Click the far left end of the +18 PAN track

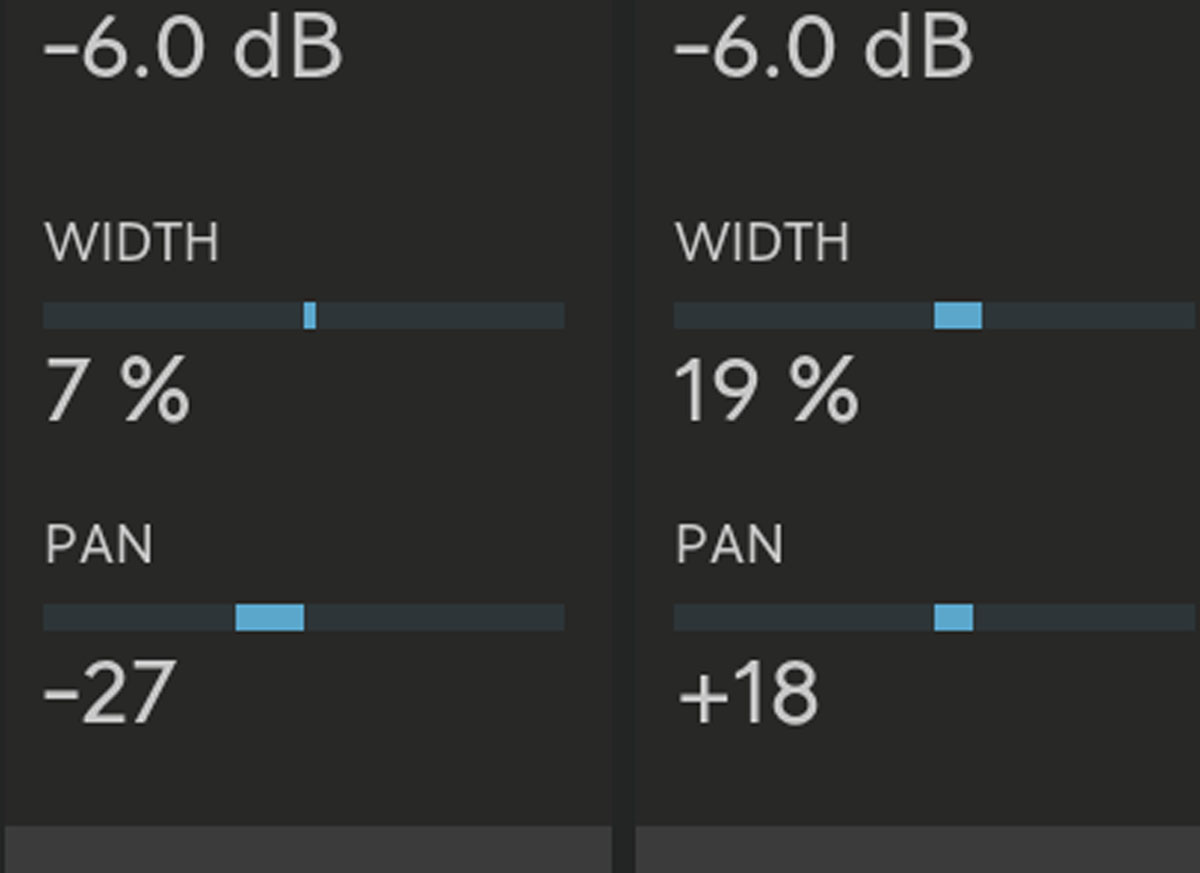point(681,618)
